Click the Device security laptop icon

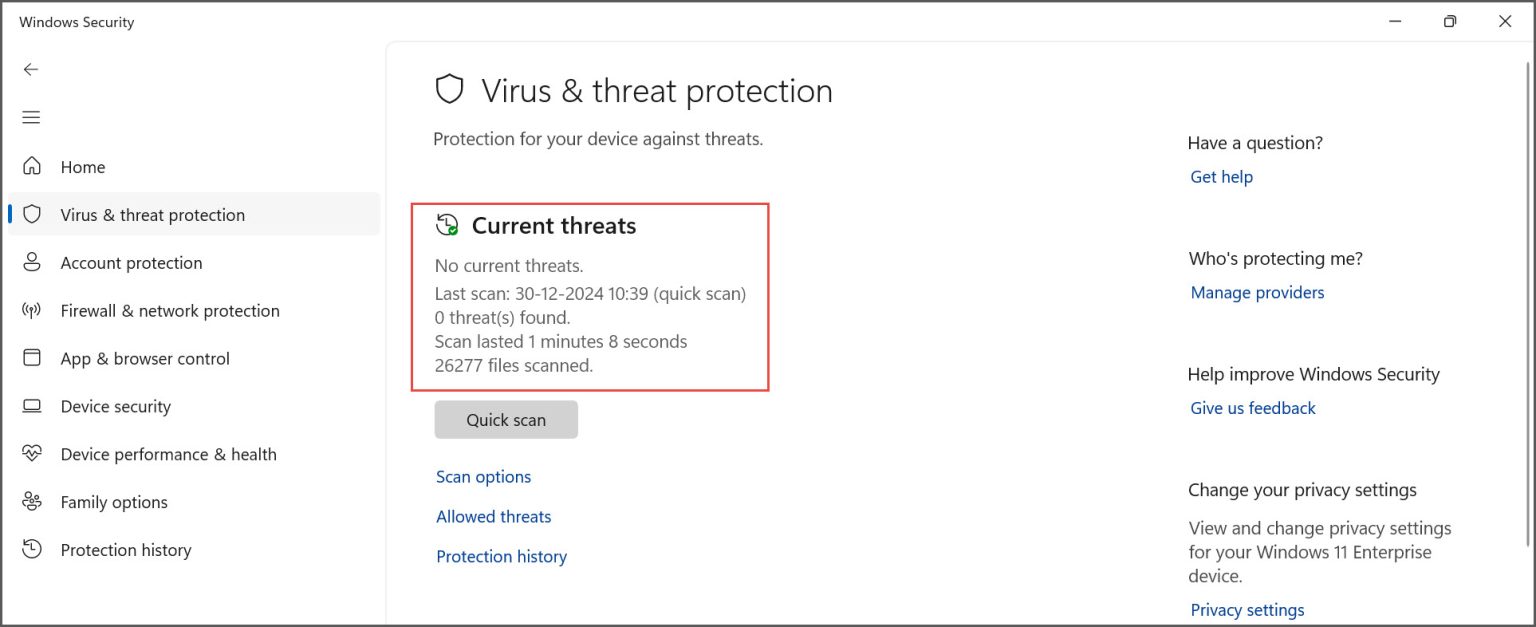pos(32,406)
